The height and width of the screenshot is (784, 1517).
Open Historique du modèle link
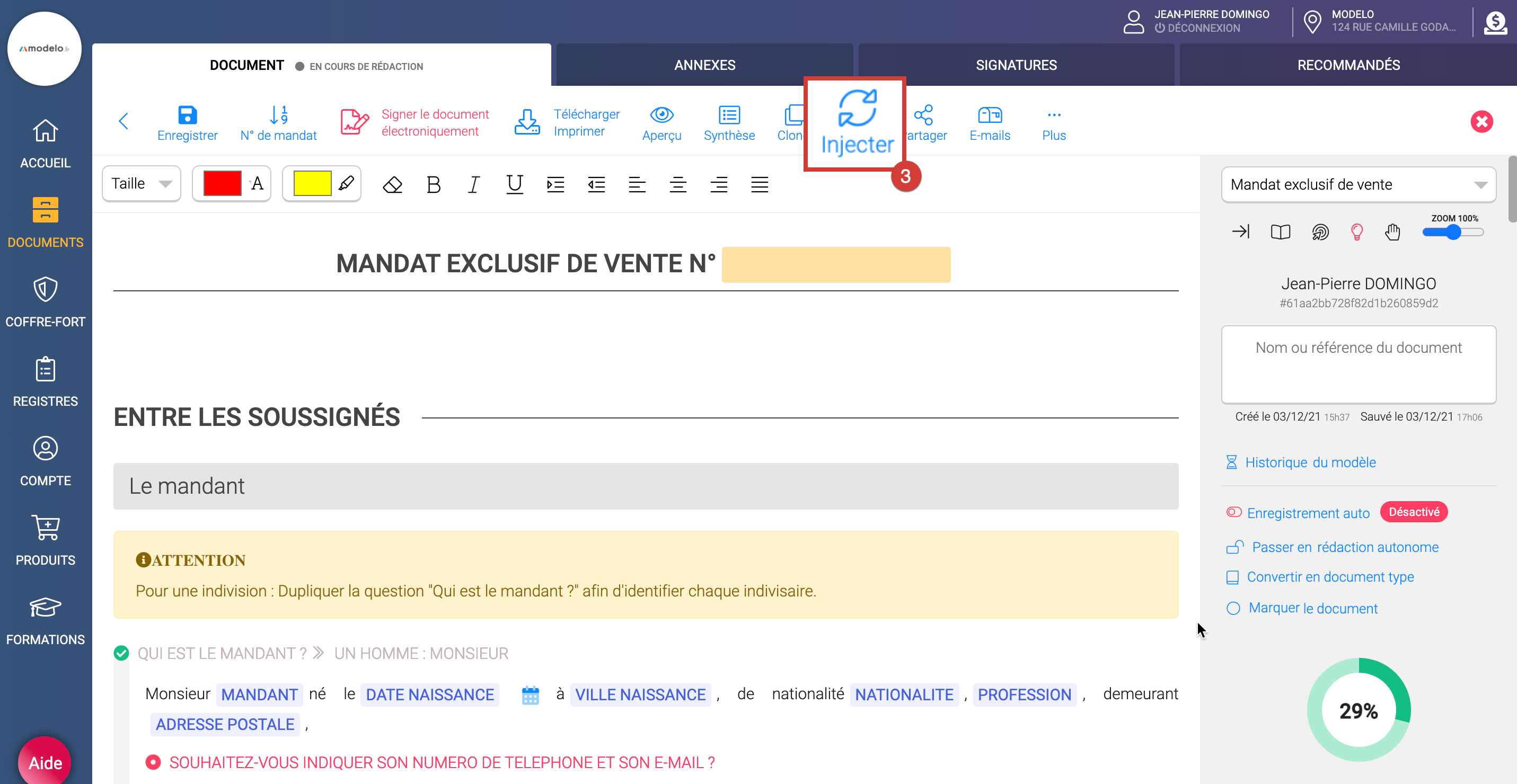pyautogui.click(x=1310, y=462)
